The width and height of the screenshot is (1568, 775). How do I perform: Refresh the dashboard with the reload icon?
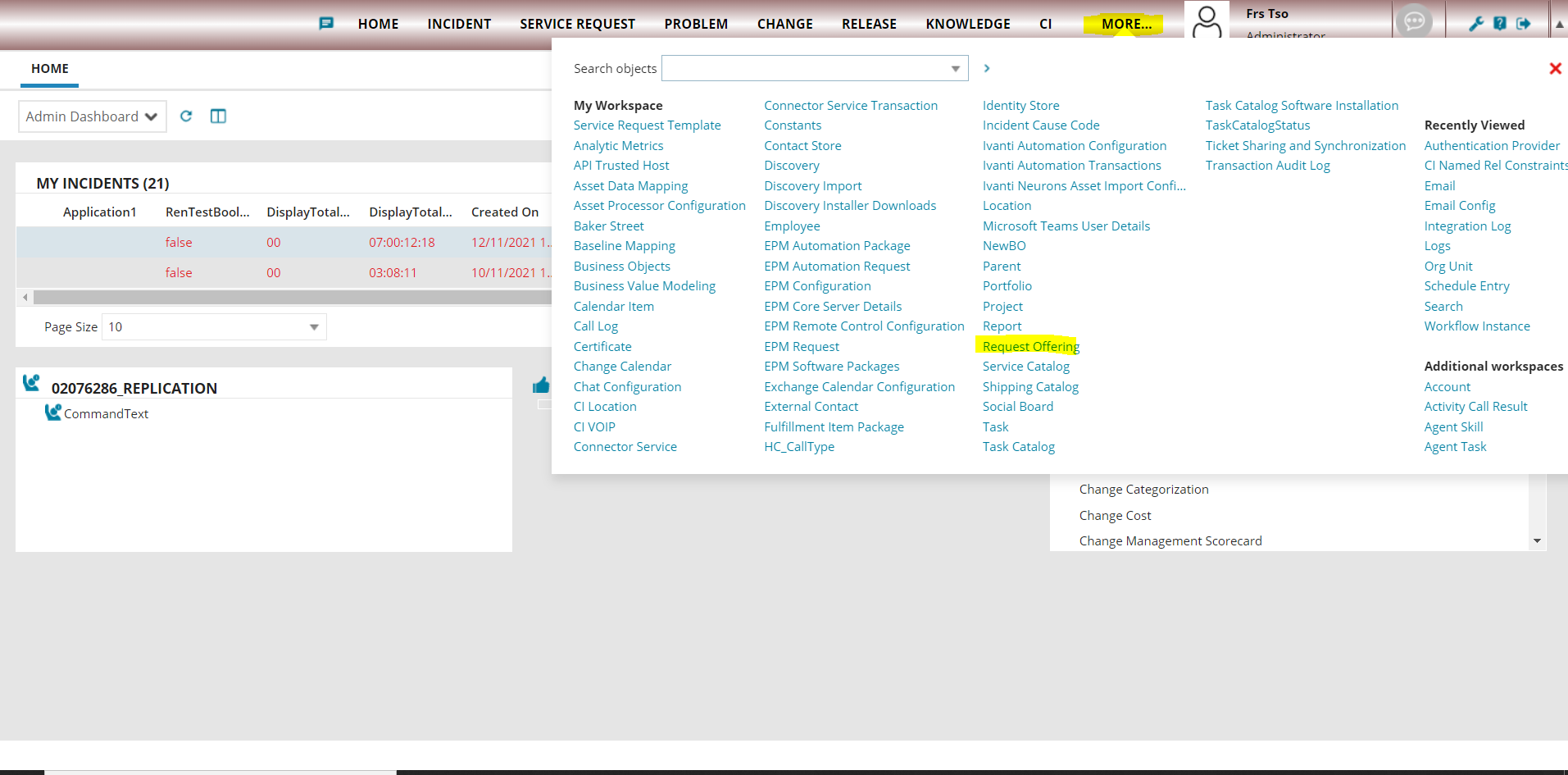click(186, 116)
